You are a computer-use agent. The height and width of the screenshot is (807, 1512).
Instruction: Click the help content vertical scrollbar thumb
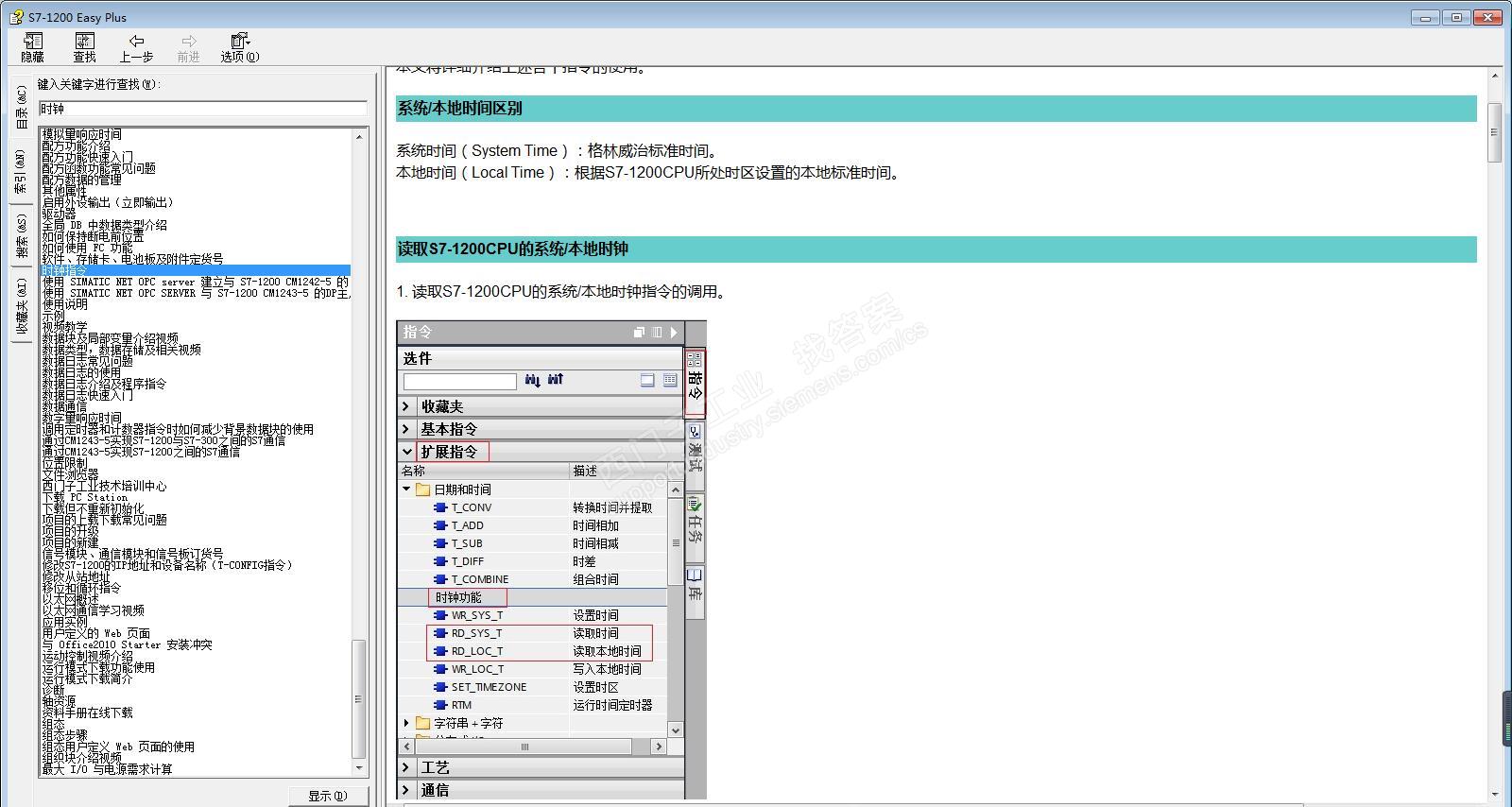(1494, 132)
